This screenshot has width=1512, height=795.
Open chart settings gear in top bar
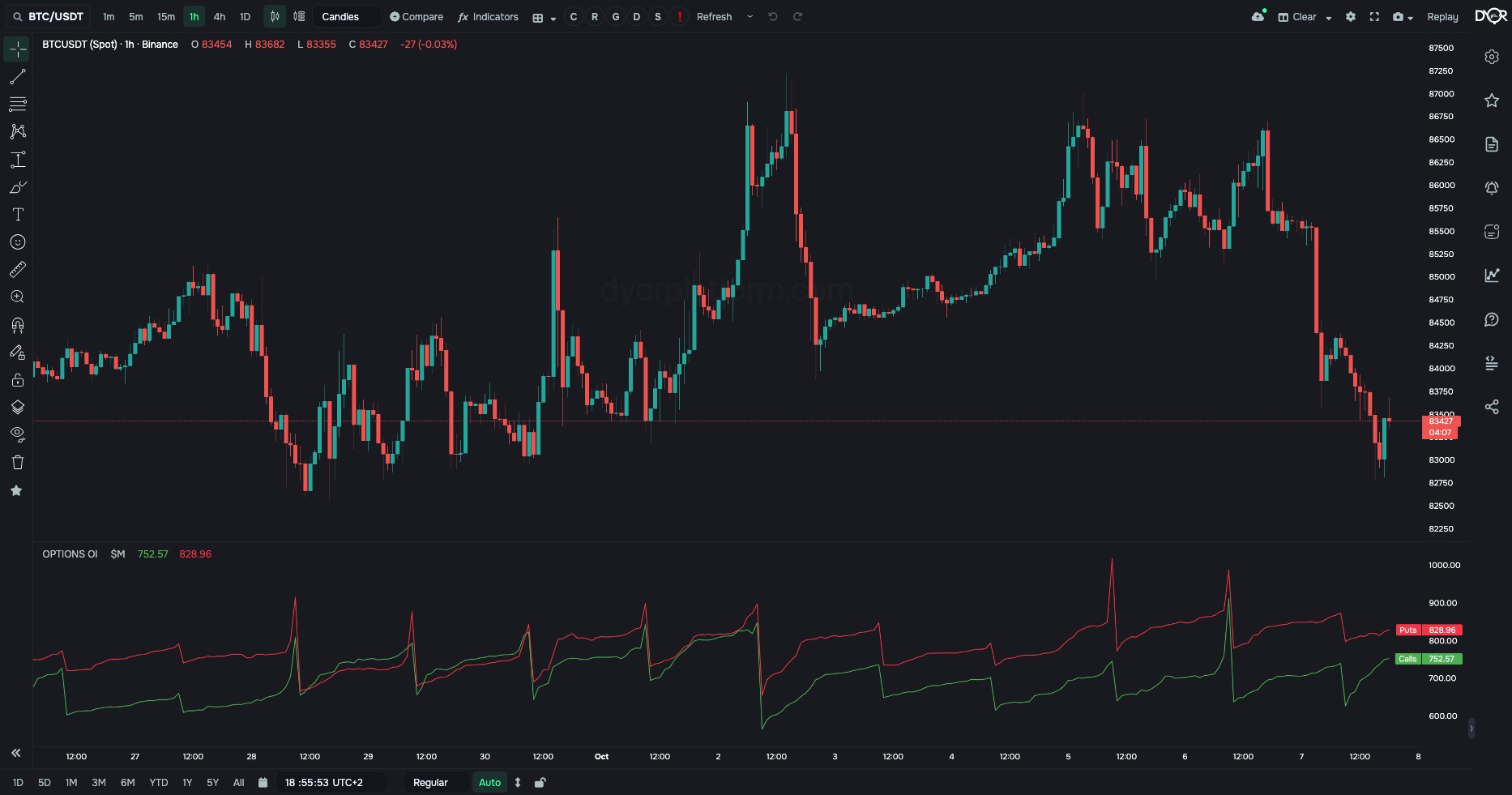tap(1351, 16)
